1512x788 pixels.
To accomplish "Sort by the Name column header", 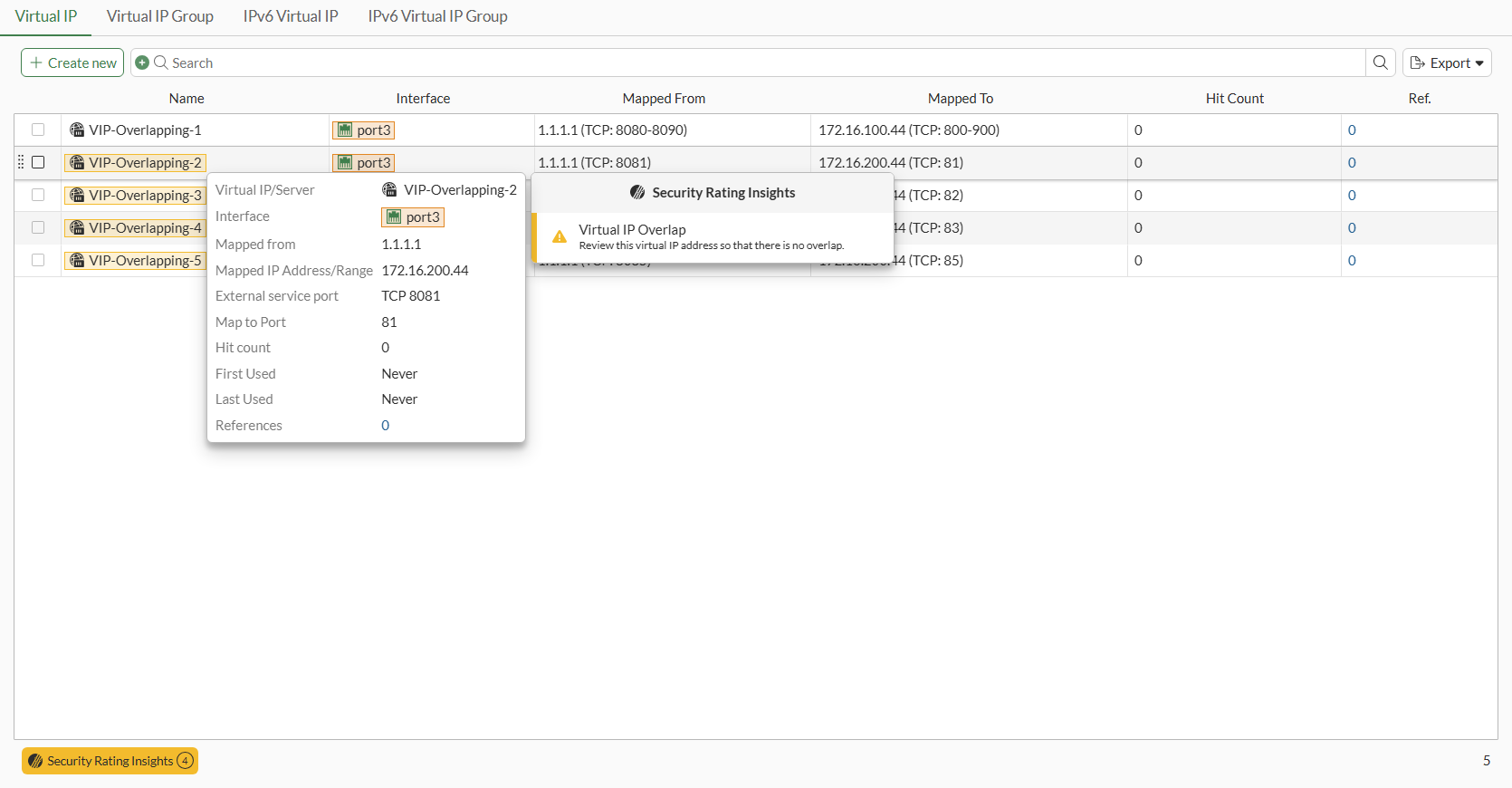I will click(187, 98).
